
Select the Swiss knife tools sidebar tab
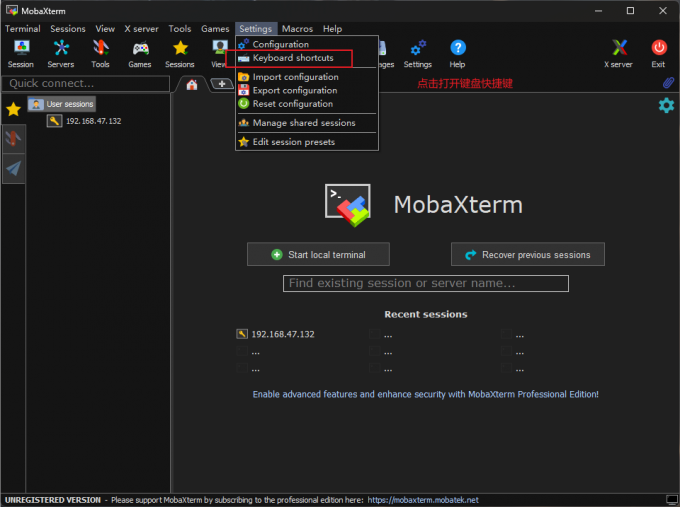13,139
